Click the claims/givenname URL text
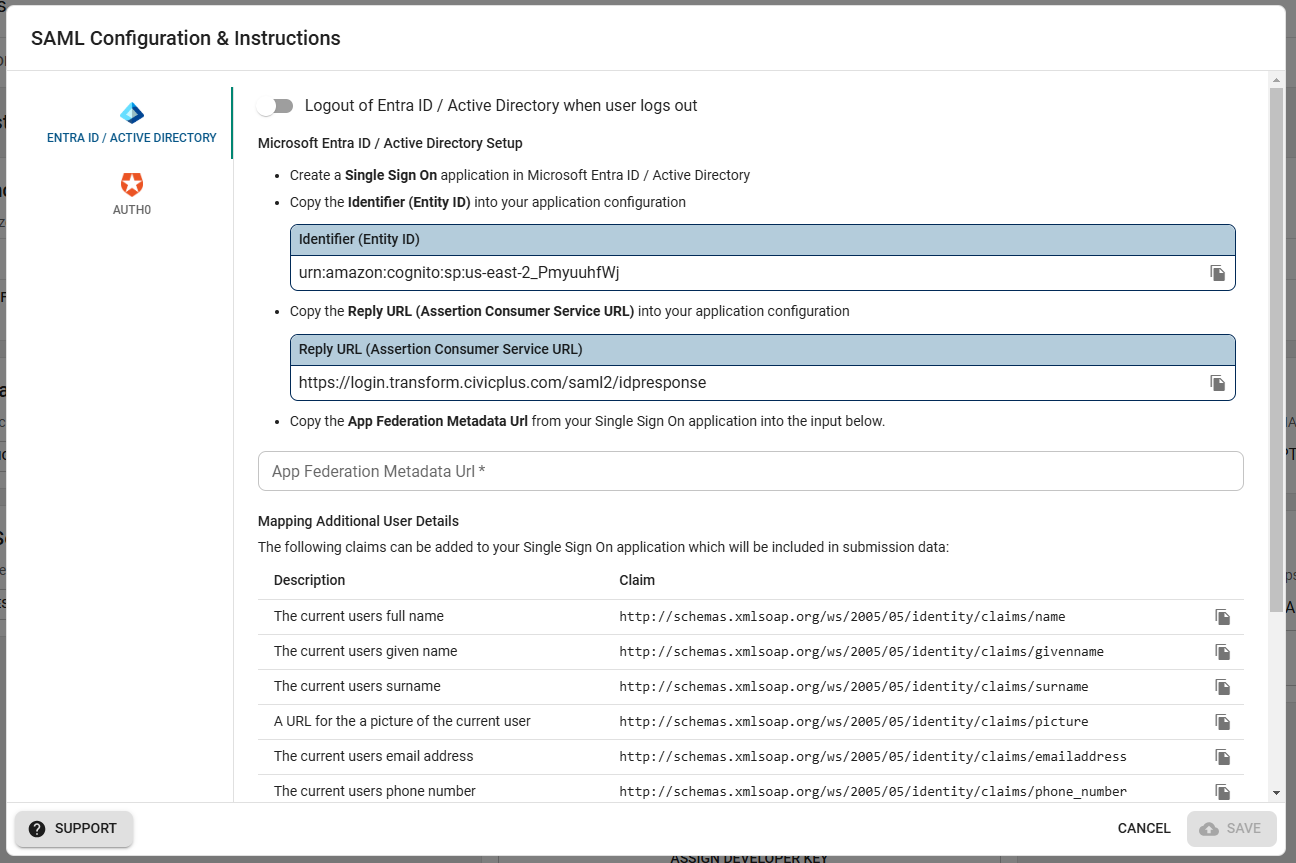Image resolution: width=1296 pixels, height=863 pixels. (862, 652)
